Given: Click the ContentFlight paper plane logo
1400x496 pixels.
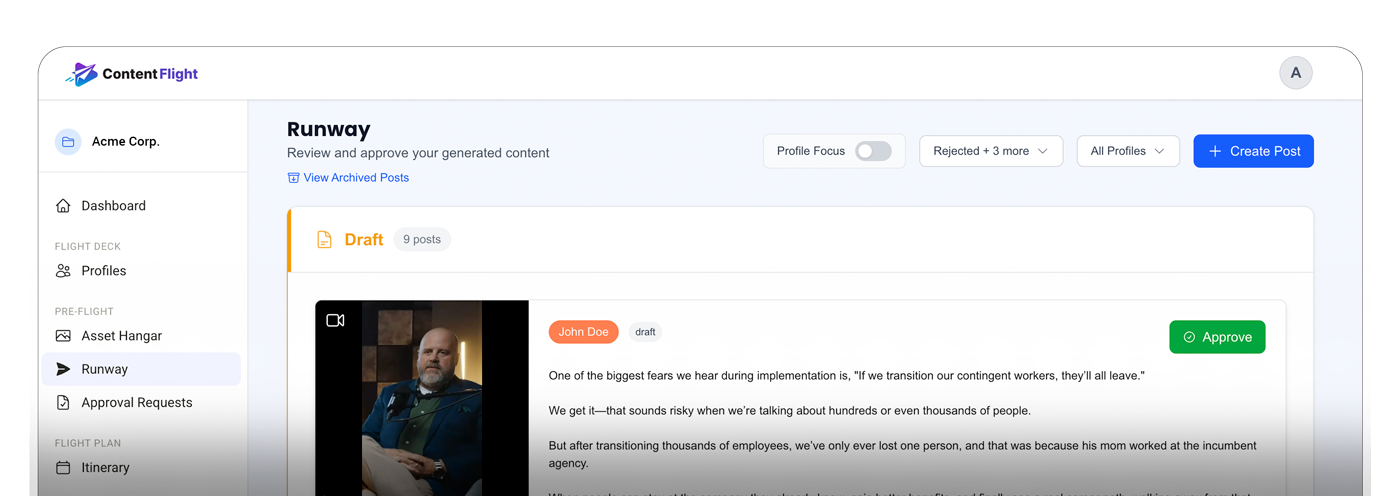Looking at the screenshot, I should [x=82, y=73].
